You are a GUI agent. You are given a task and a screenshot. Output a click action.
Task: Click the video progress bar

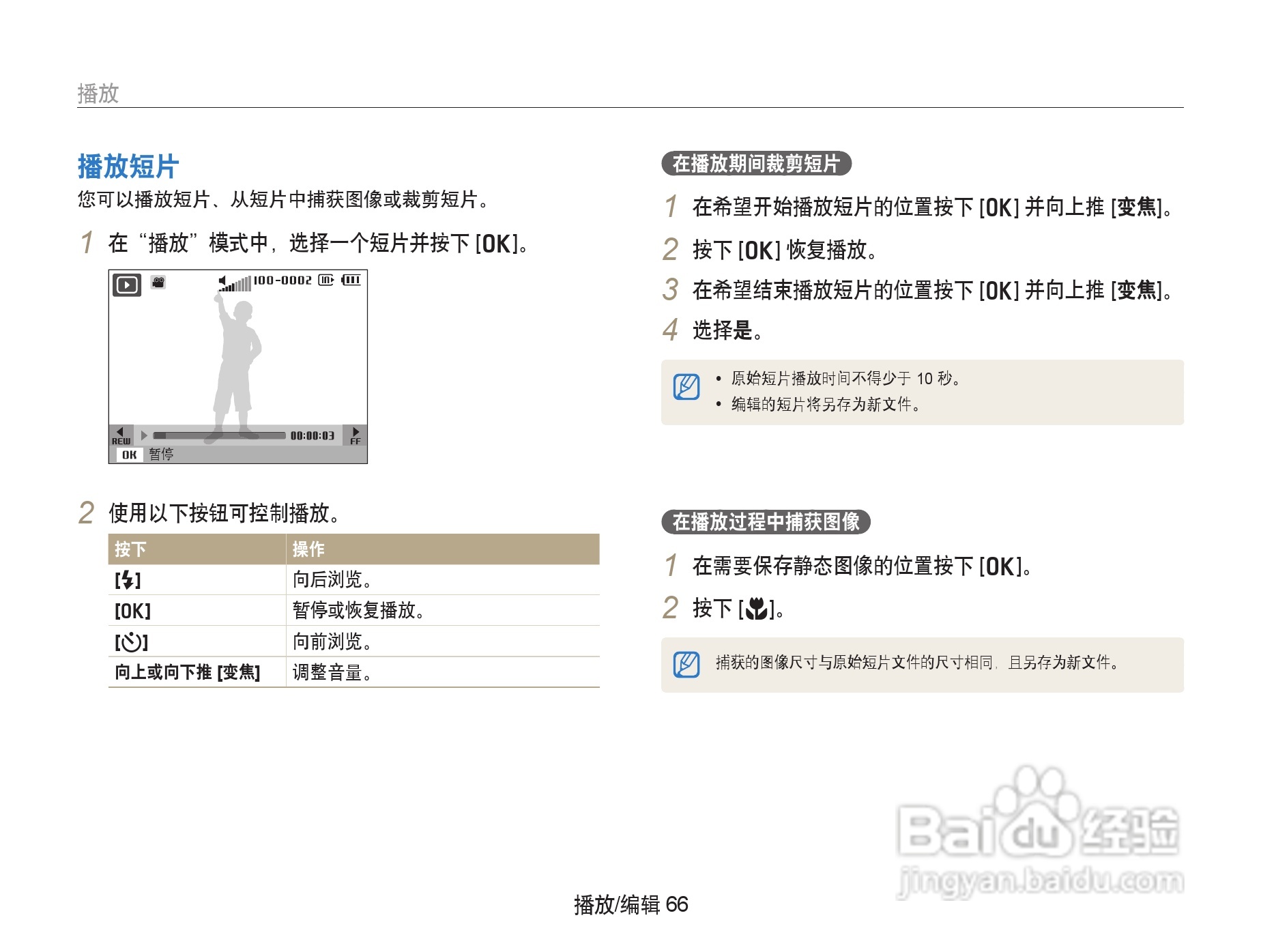(219, 435)
